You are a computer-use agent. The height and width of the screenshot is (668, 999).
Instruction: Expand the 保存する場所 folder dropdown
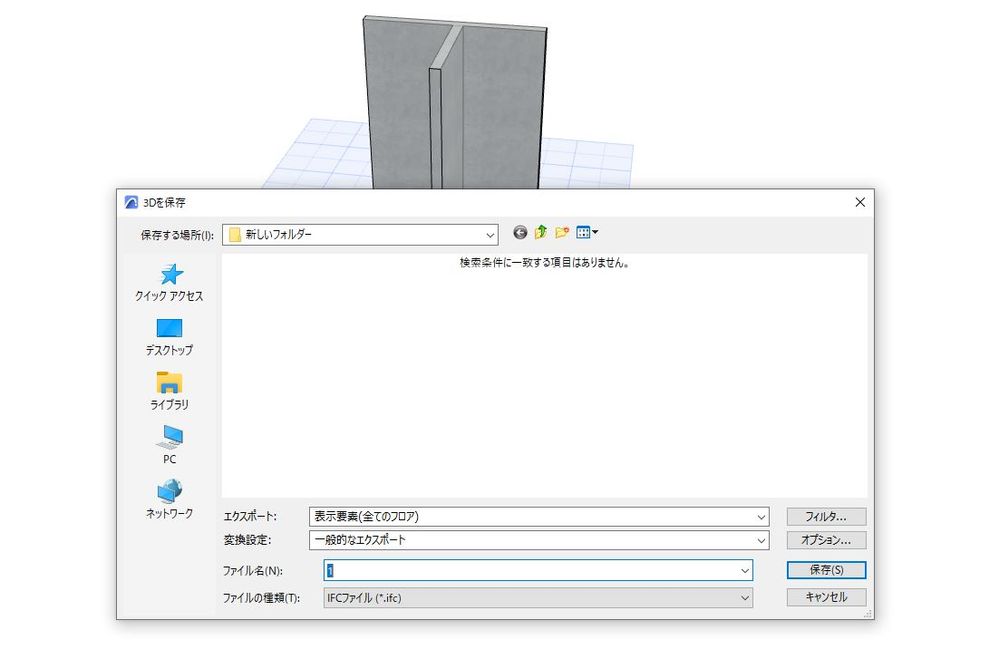pos(490,235)
